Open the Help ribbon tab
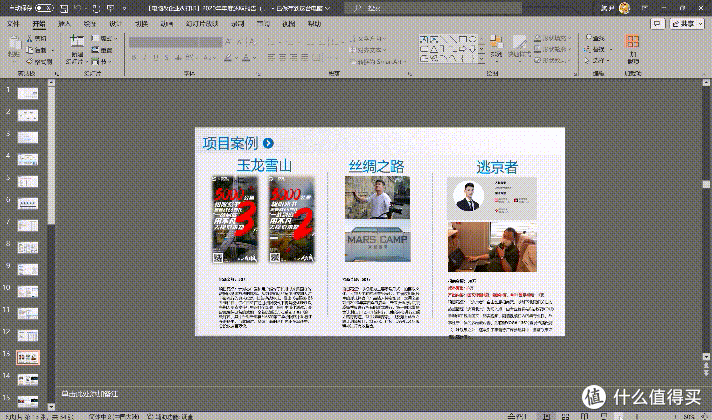 point(314,24)
